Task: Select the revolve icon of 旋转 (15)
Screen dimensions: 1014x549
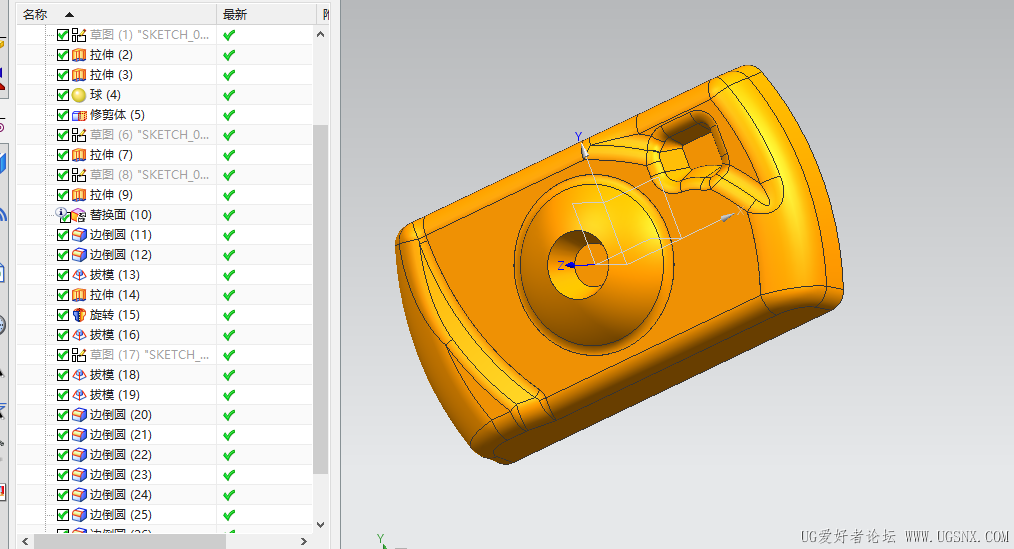Action: click(79, 315)
